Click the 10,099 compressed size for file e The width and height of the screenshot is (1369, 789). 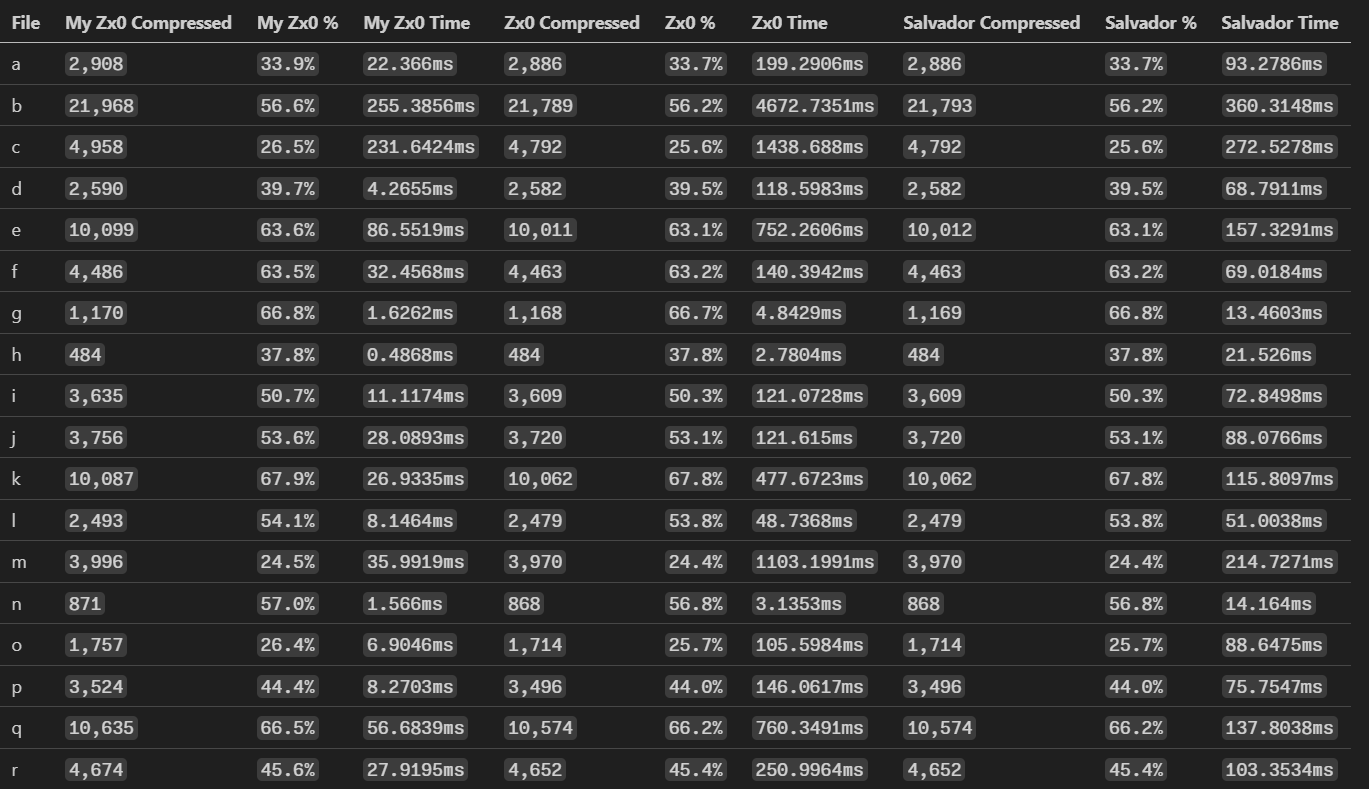[101, 230]
